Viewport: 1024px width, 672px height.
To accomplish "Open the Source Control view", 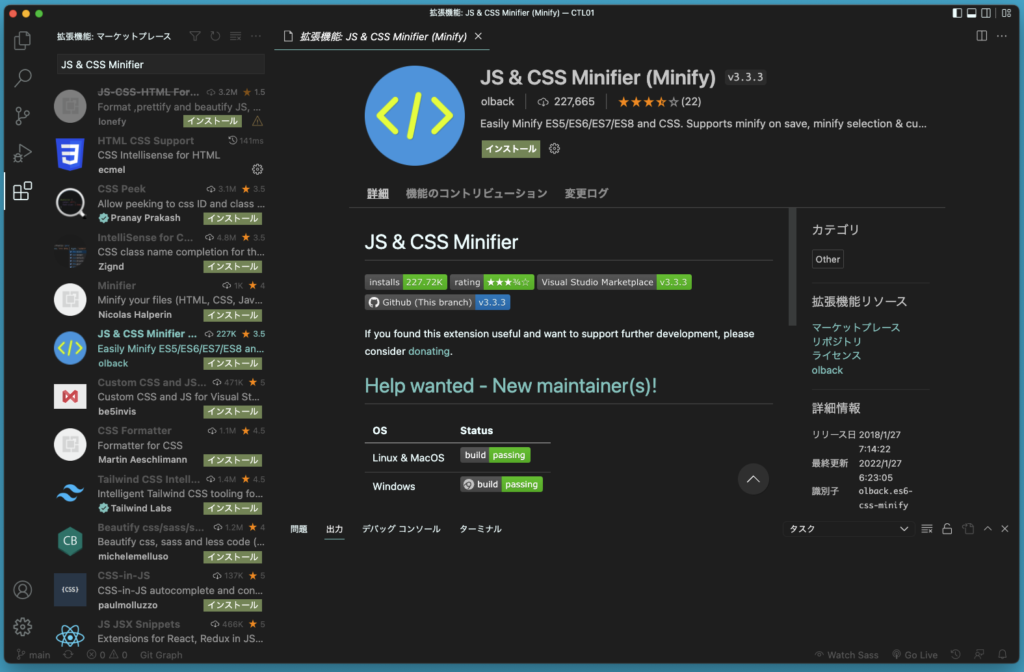I will [22, 116].
